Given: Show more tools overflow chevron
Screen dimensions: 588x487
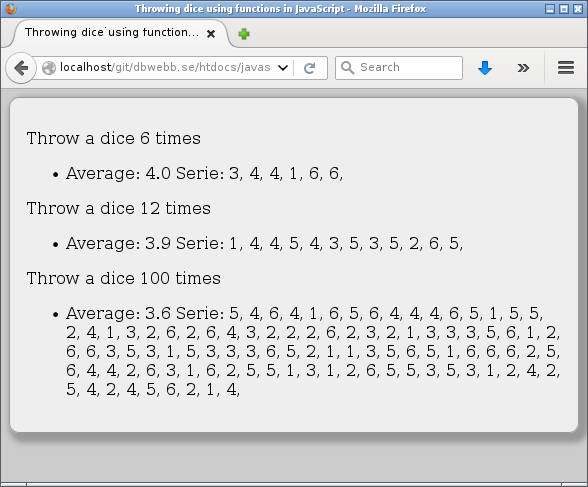Looking at the screenshot, I should (523, 68).
